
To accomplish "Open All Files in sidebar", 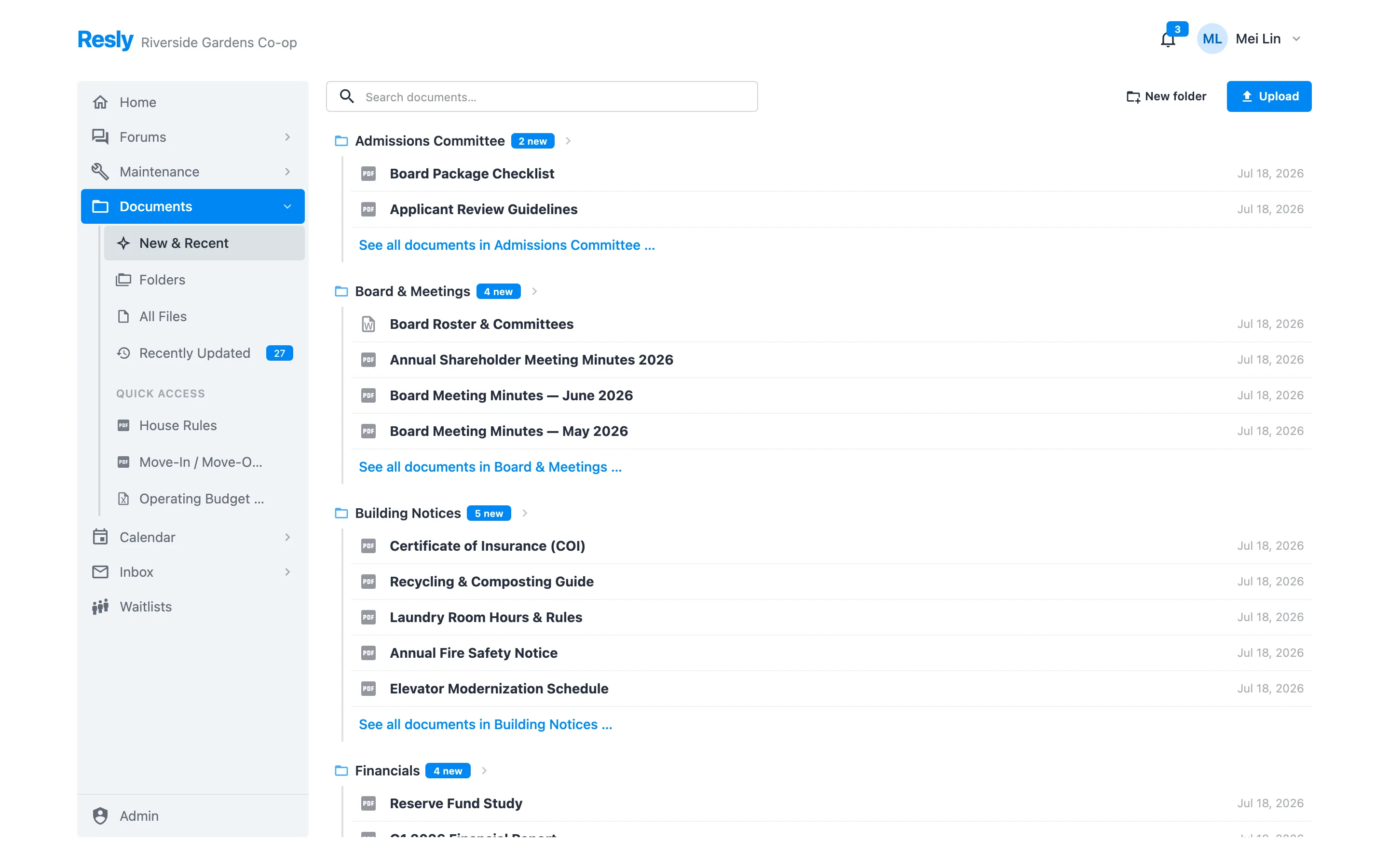I will (x=204, y=316).
